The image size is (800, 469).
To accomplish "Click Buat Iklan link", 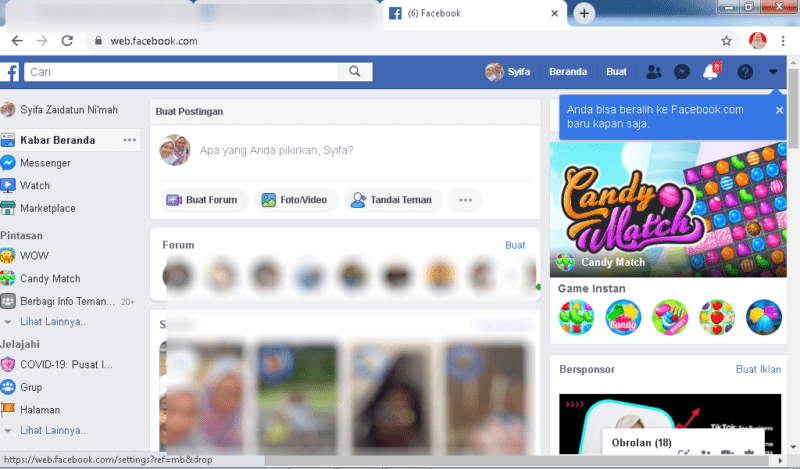I will tap(758, 369).
